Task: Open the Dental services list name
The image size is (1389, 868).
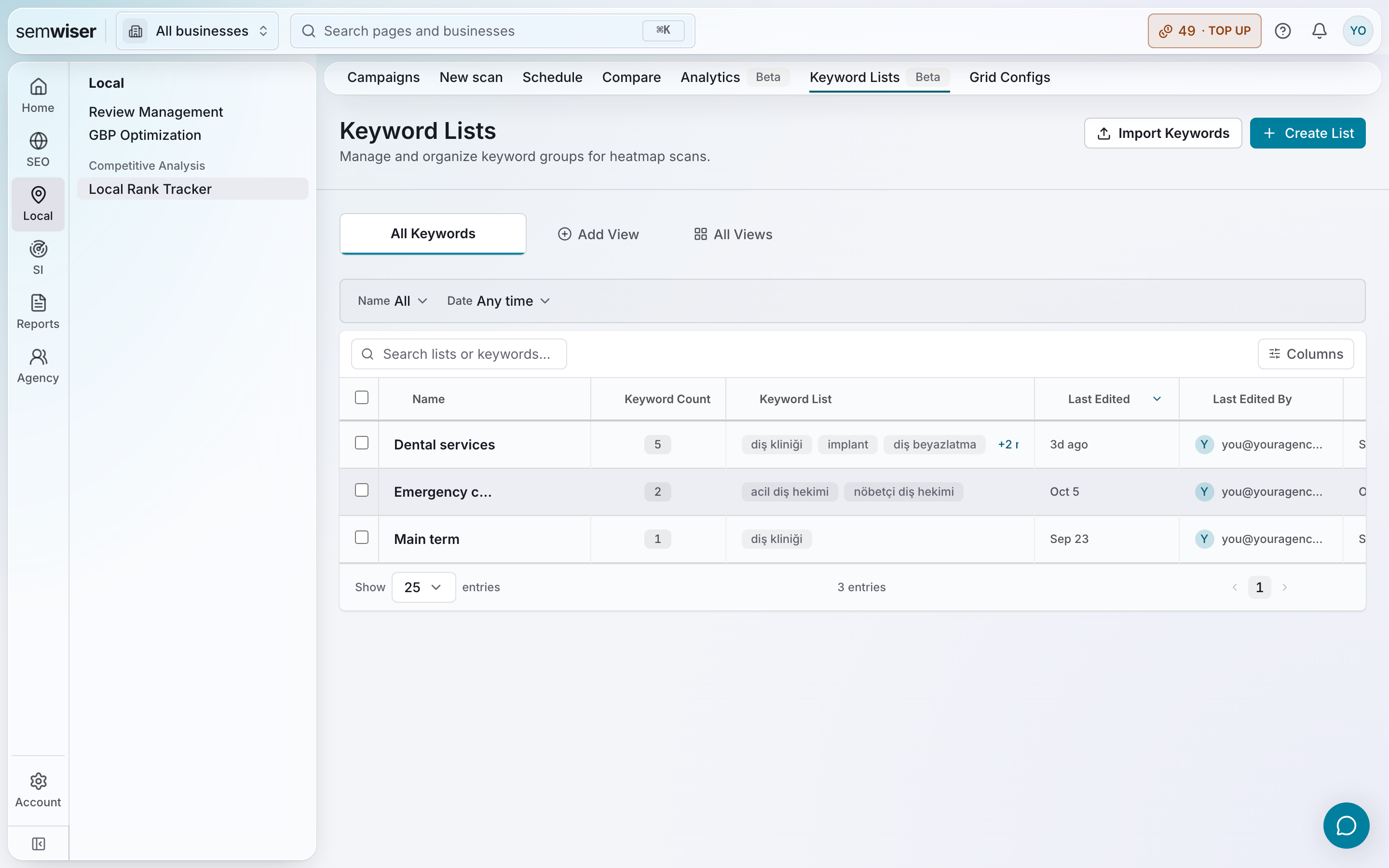Action: click(x=444, y=444)
